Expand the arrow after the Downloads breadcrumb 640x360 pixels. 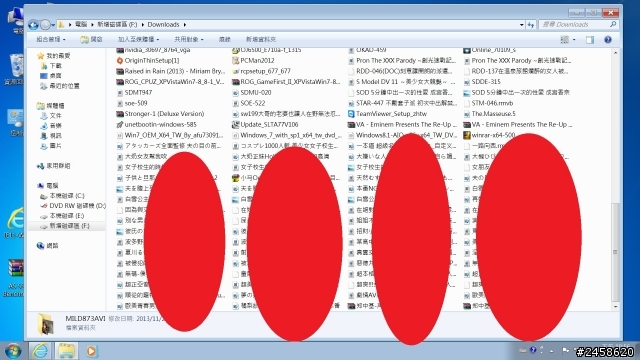click(185, 25)
